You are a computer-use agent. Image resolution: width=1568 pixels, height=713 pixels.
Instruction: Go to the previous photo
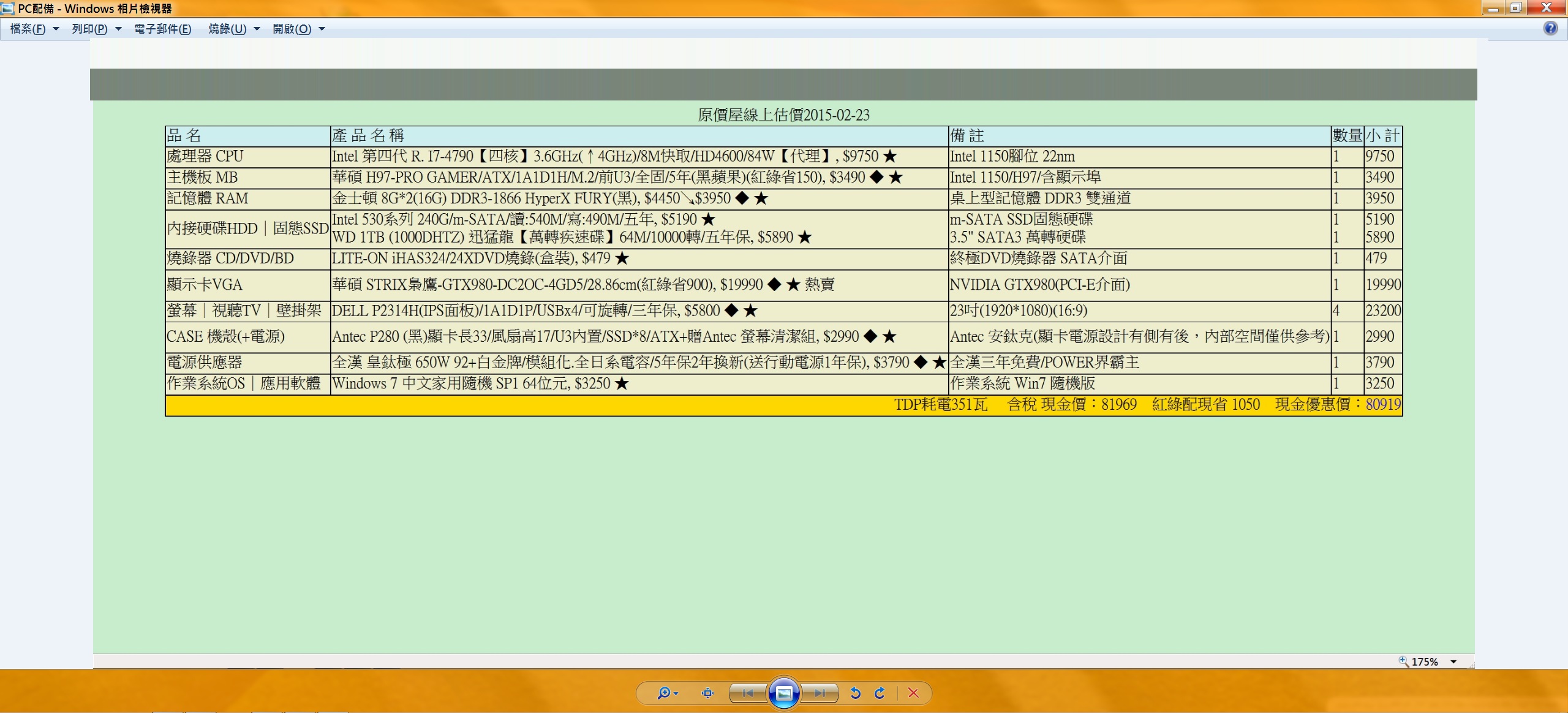747,693
